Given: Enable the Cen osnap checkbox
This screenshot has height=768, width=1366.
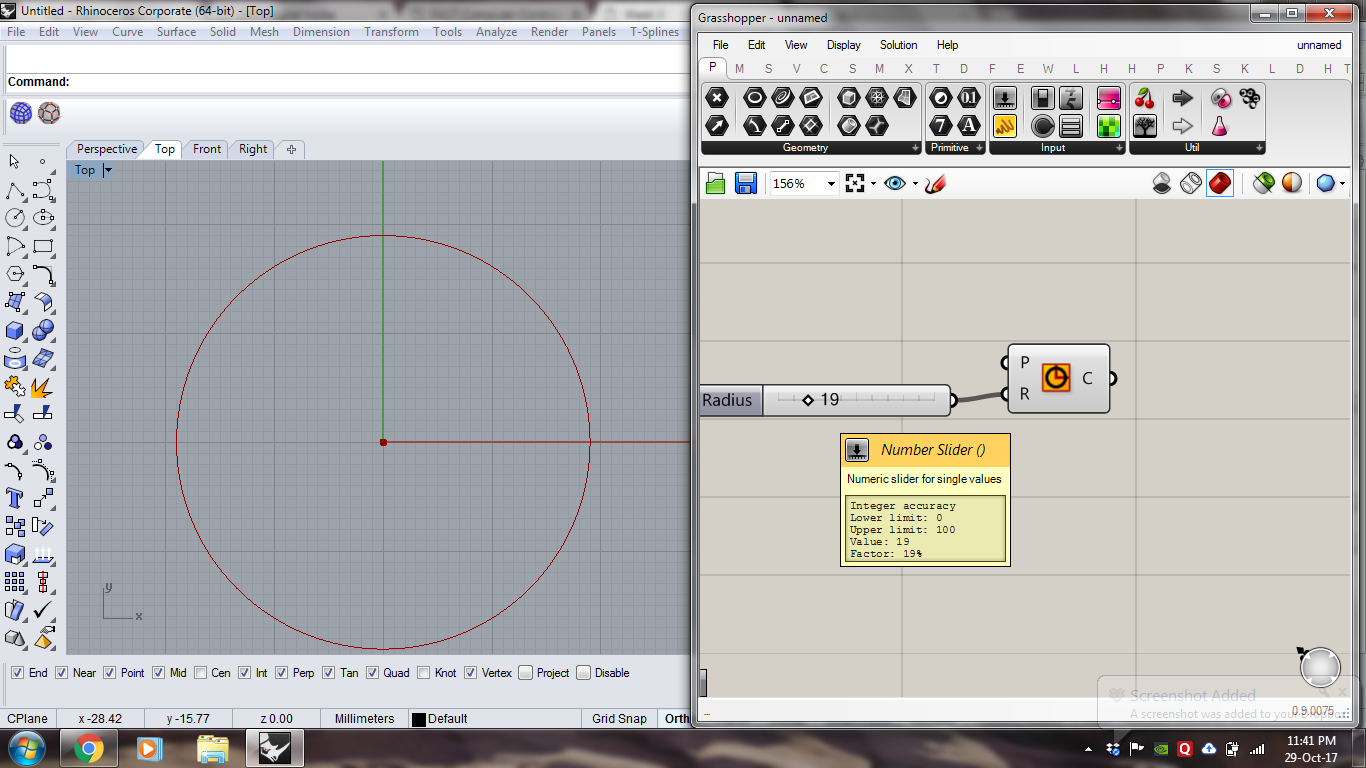Looking at the screenshot, I should pyautogui.click(x=201, y=673).
